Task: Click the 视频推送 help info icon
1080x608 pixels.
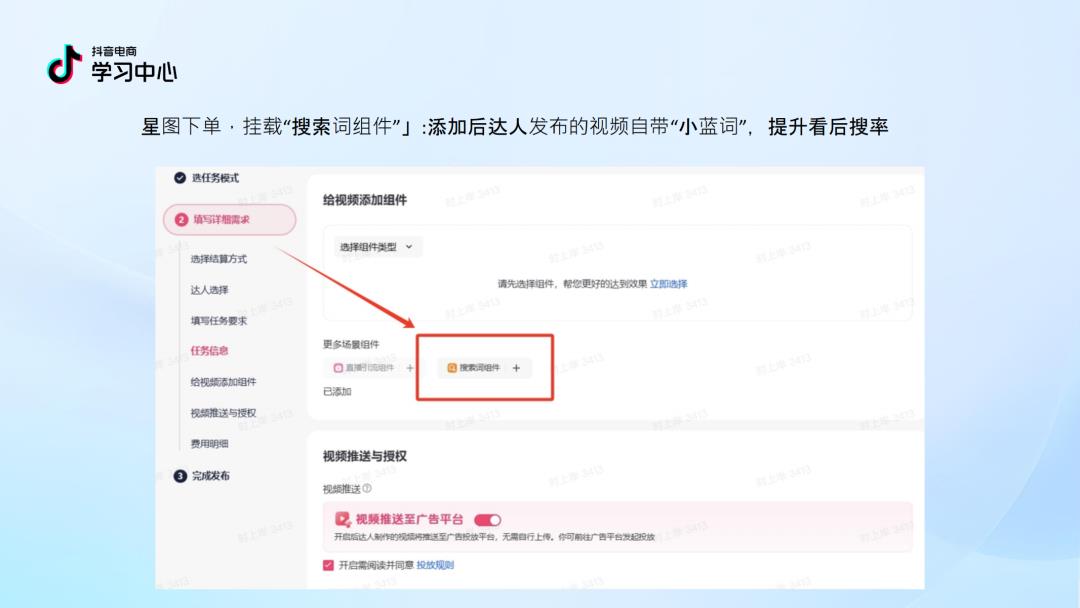Action: (367, 488)
